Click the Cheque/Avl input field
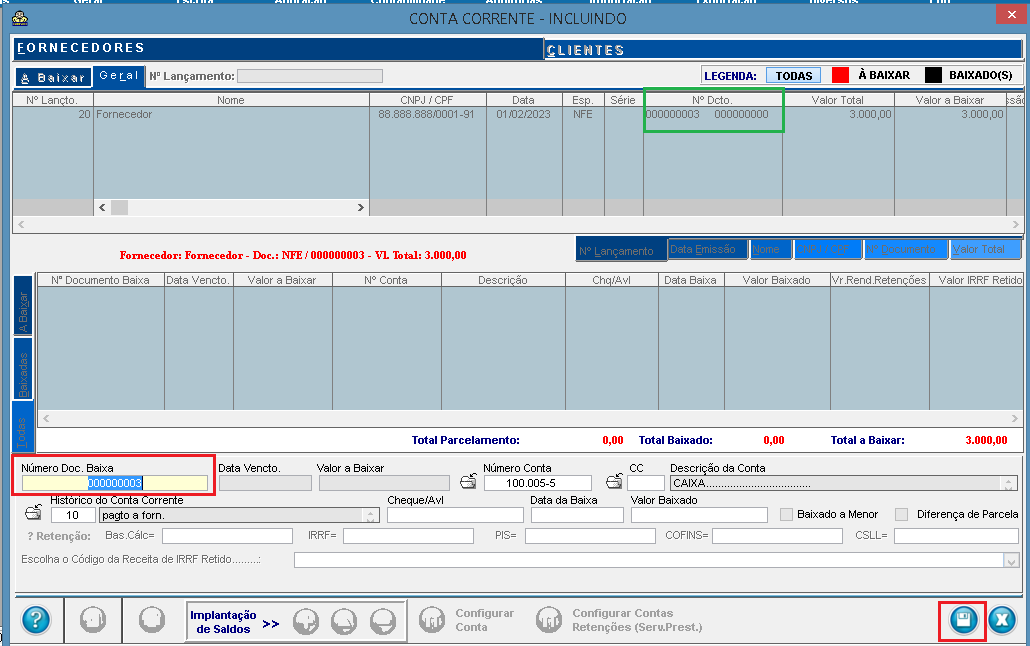The image size is (1030, 646). tap(455, 515)
